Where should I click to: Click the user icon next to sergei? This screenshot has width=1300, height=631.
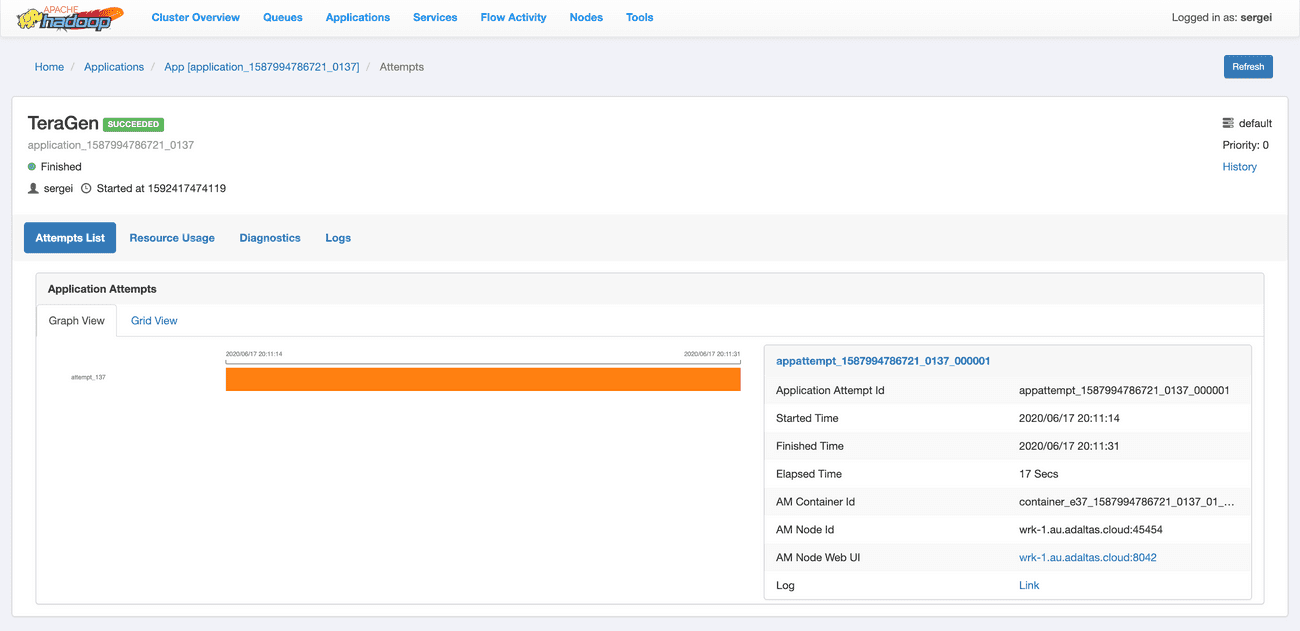[33, 188]
